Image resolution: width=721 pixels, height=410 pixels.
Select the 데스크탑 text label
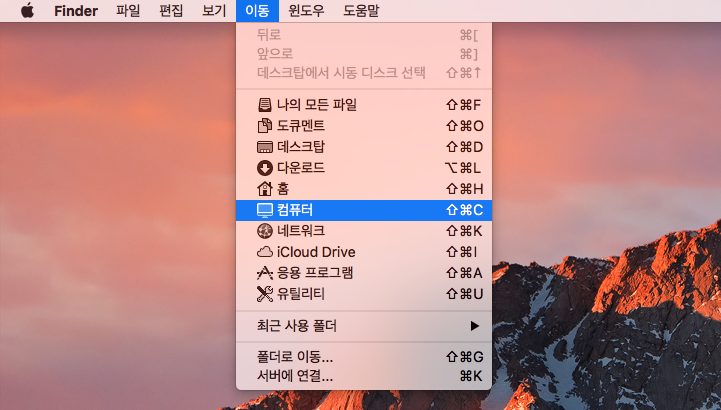301,147
